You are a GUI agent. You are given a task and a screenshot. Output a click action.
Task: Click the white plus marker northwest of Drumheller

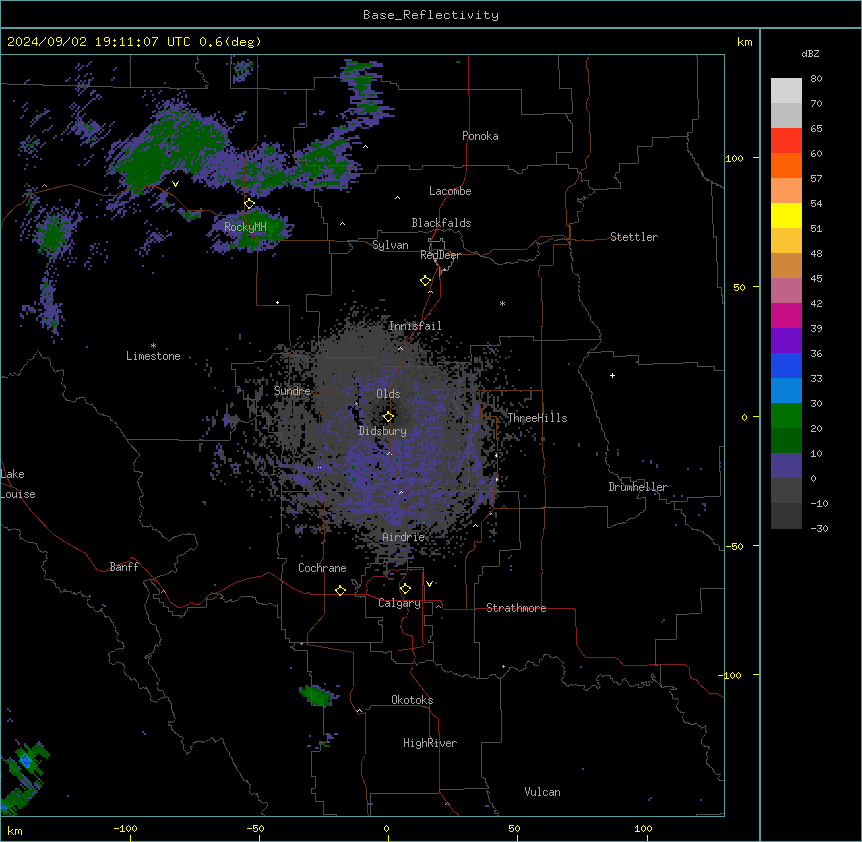pyautogui.click(x=612, y=375)
